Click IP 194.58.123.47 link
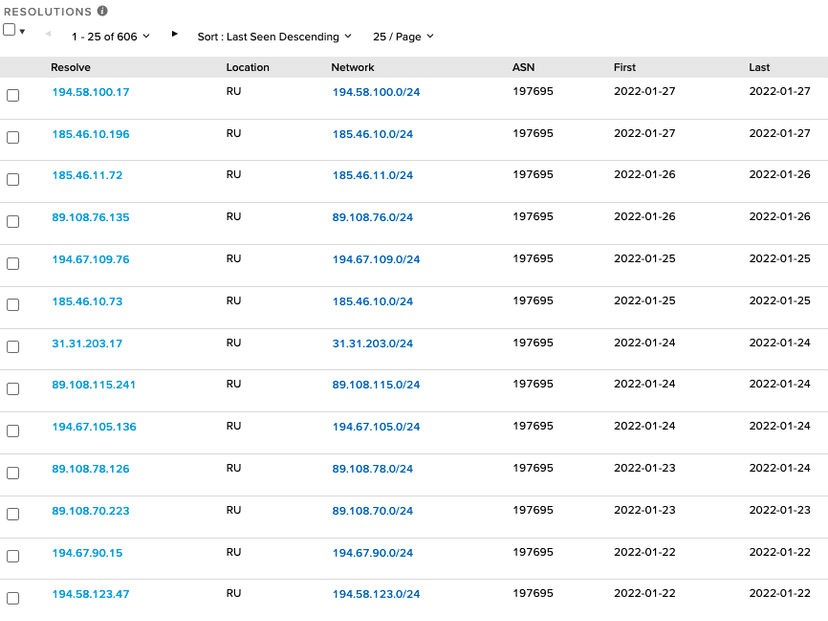 pyautogui.click(x=90, y=594)
